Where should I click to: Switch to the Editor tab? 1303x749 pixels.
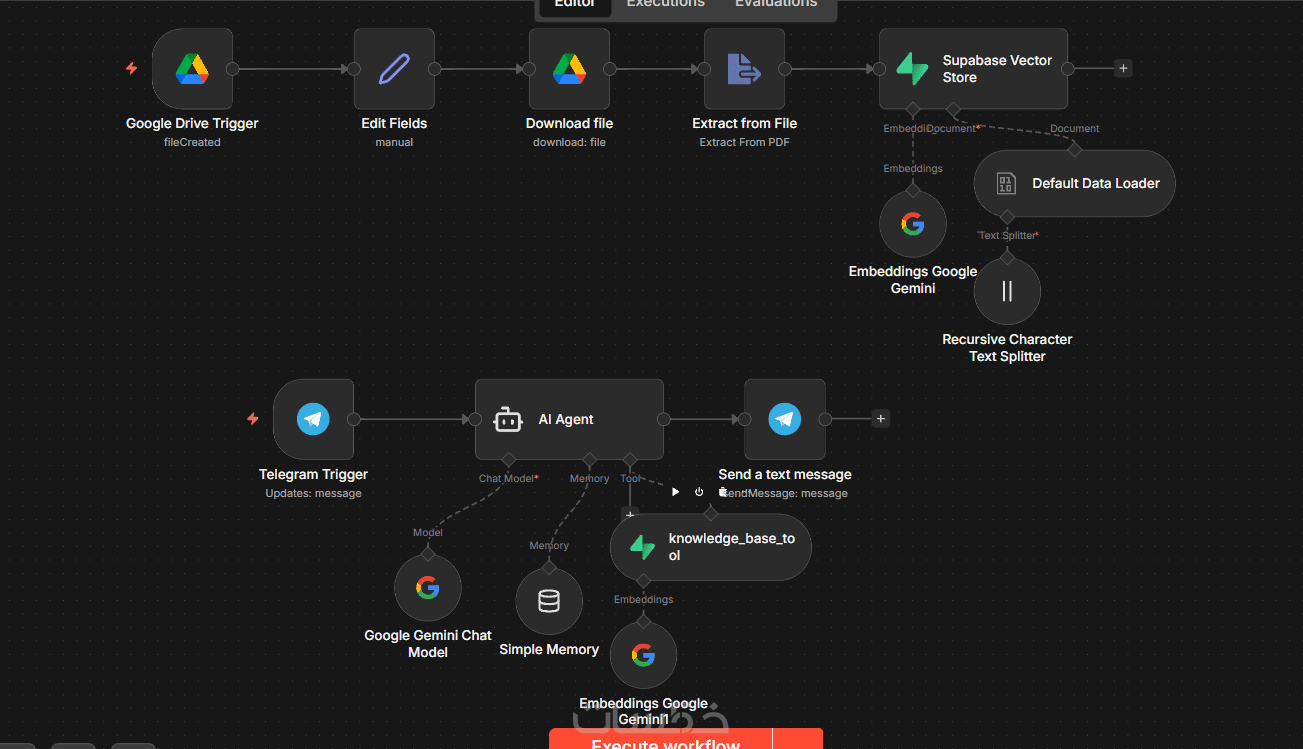coord(575,4)
